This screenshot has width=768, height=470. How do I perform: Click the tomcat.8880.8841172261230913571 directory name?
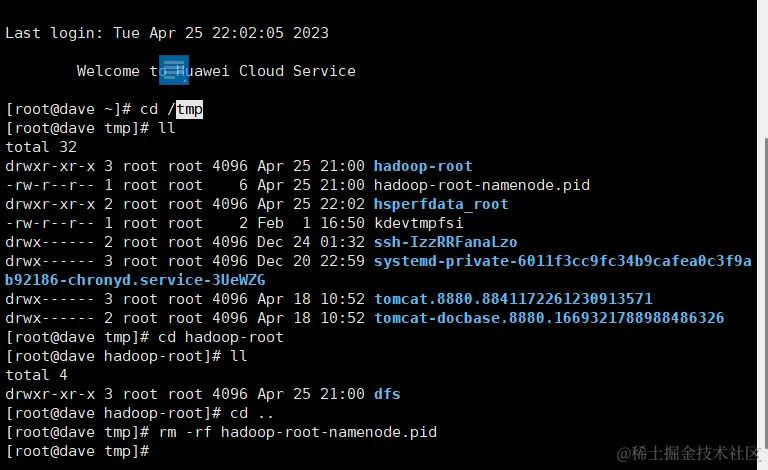pos(513,299)
